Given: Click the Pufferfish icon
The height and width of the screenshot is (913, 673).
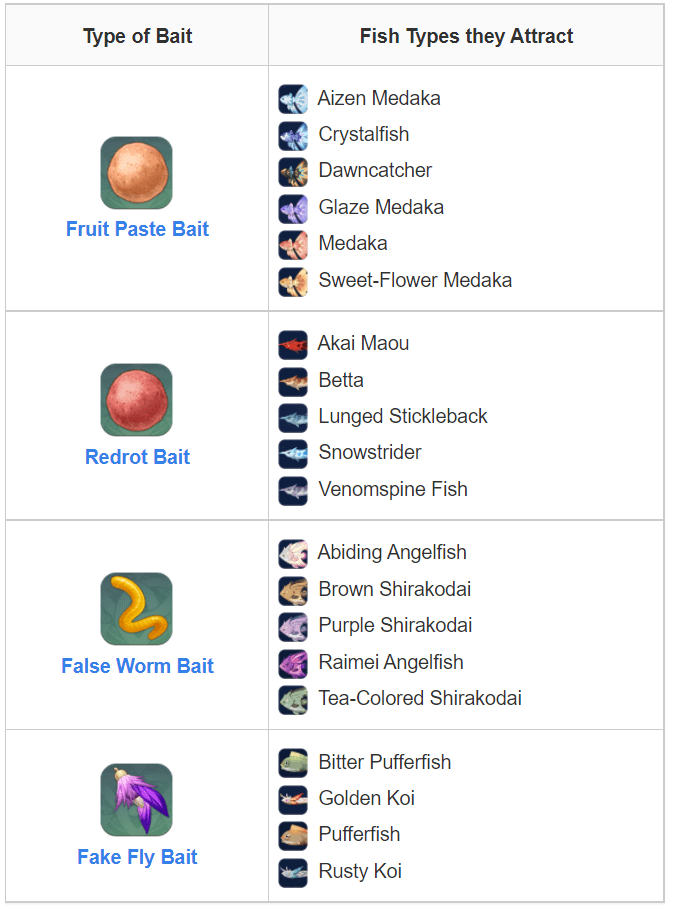Looking at the screenshot, I should click(293, 835).
